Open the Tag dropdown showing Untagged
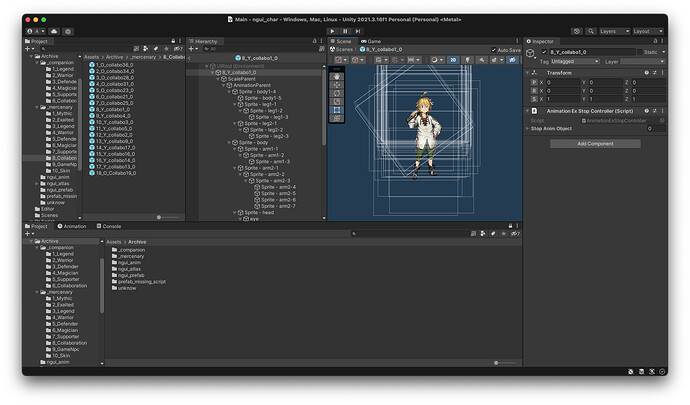This screenshot has height=405, width=690. [x=575, y=62]
